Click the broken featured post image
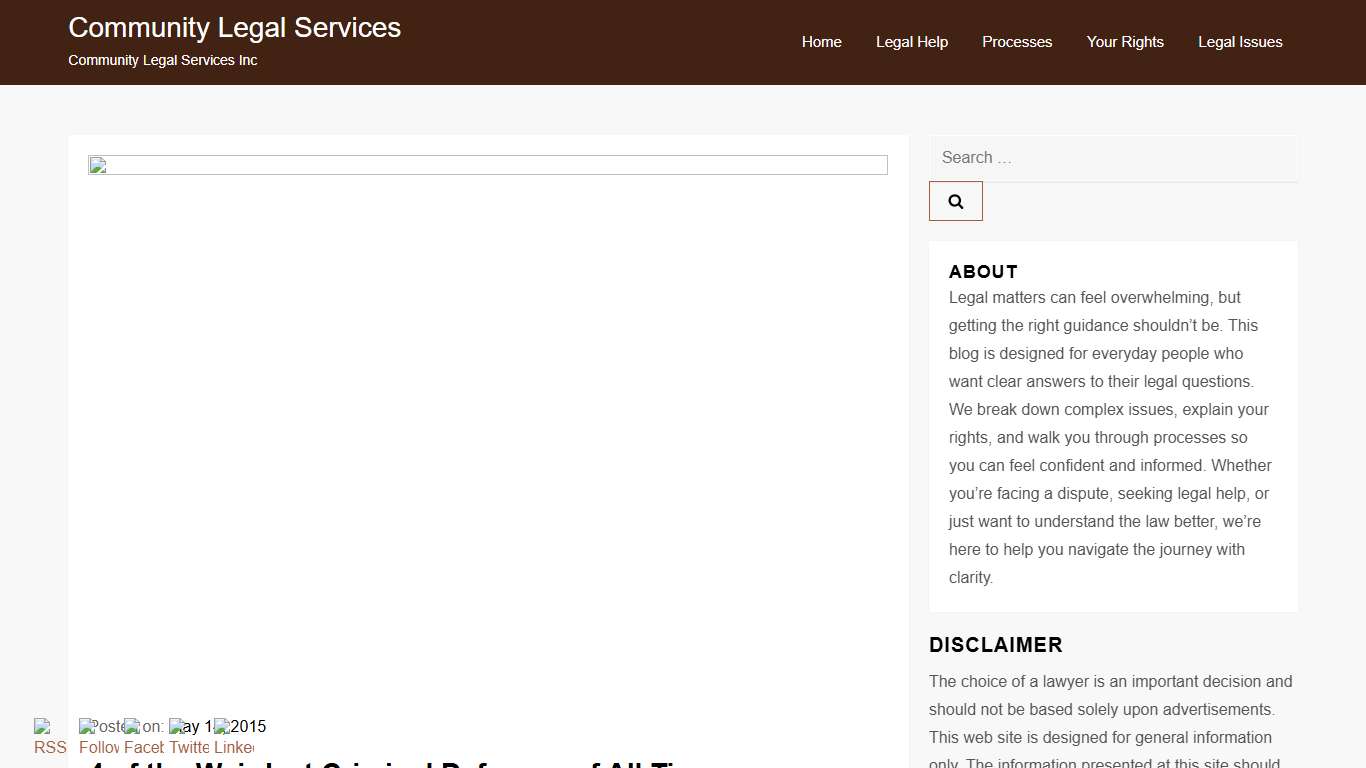 click(487, 165)
